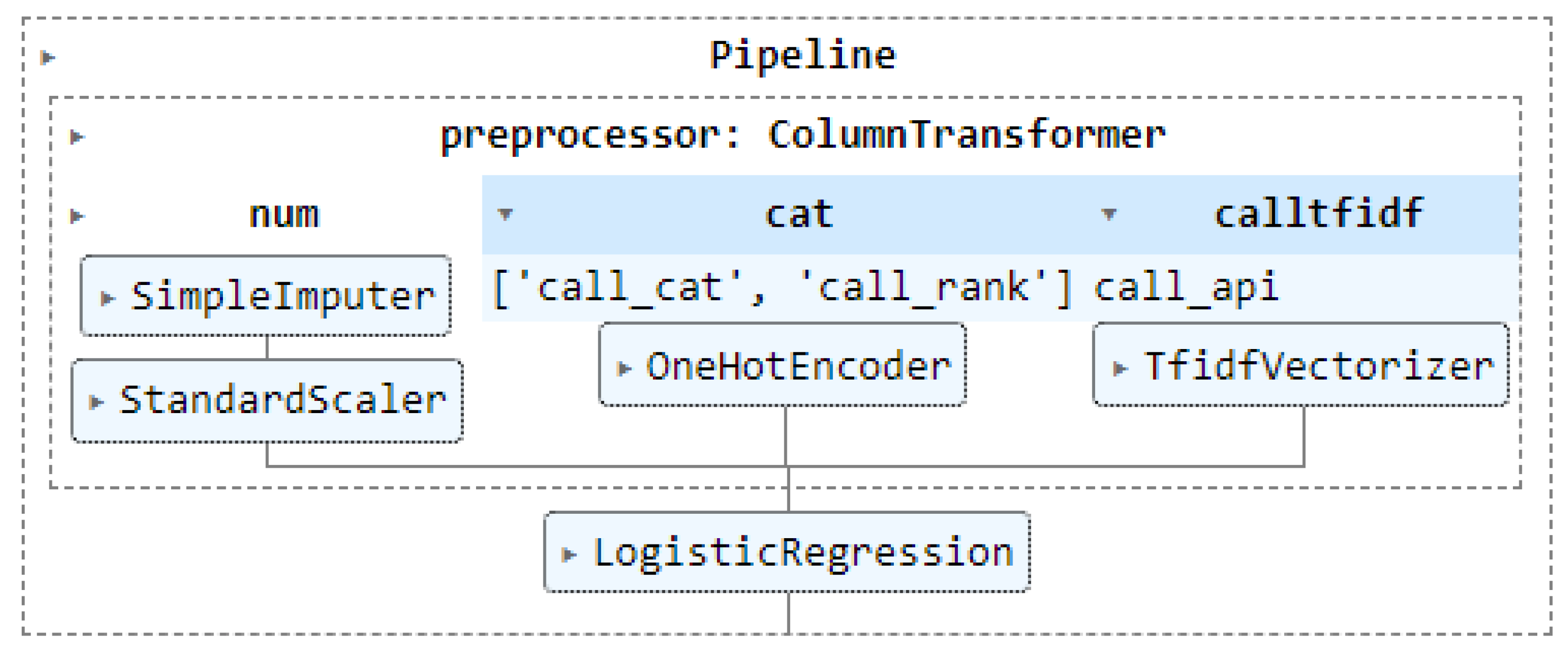1568x652 pixels.
Task: Open the TfidfVectorizer step box
Action: (1318, 367)
